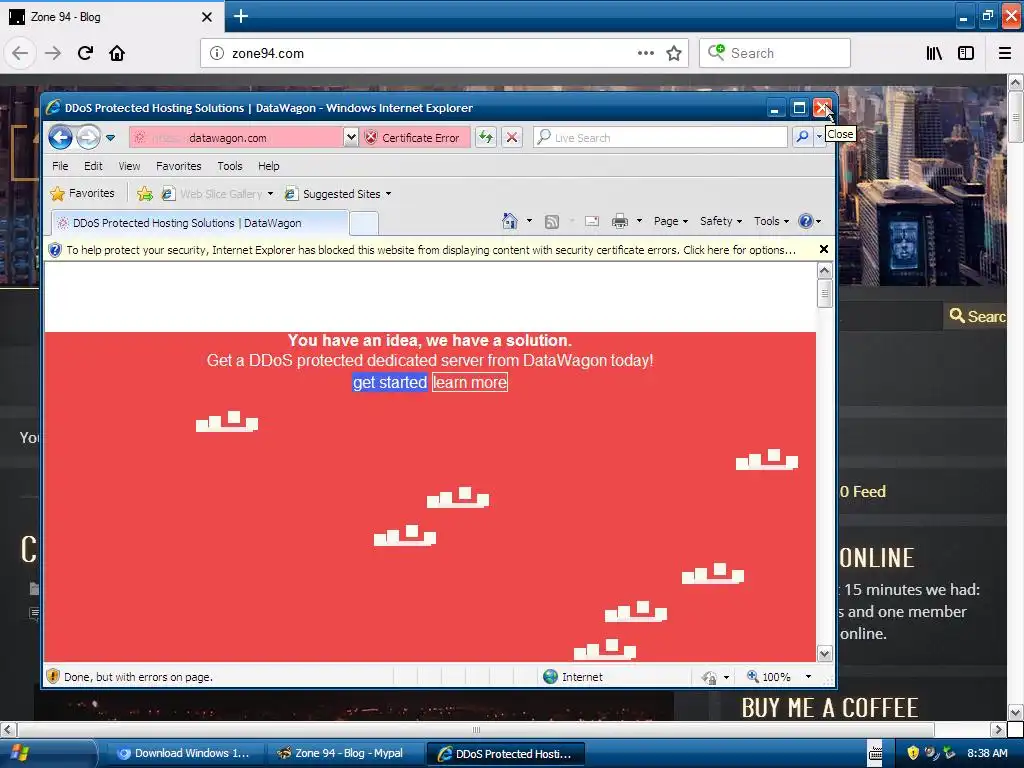Click the get started link
The width and height of the screenshot is (1024, 768).
(x=390, y=383)
